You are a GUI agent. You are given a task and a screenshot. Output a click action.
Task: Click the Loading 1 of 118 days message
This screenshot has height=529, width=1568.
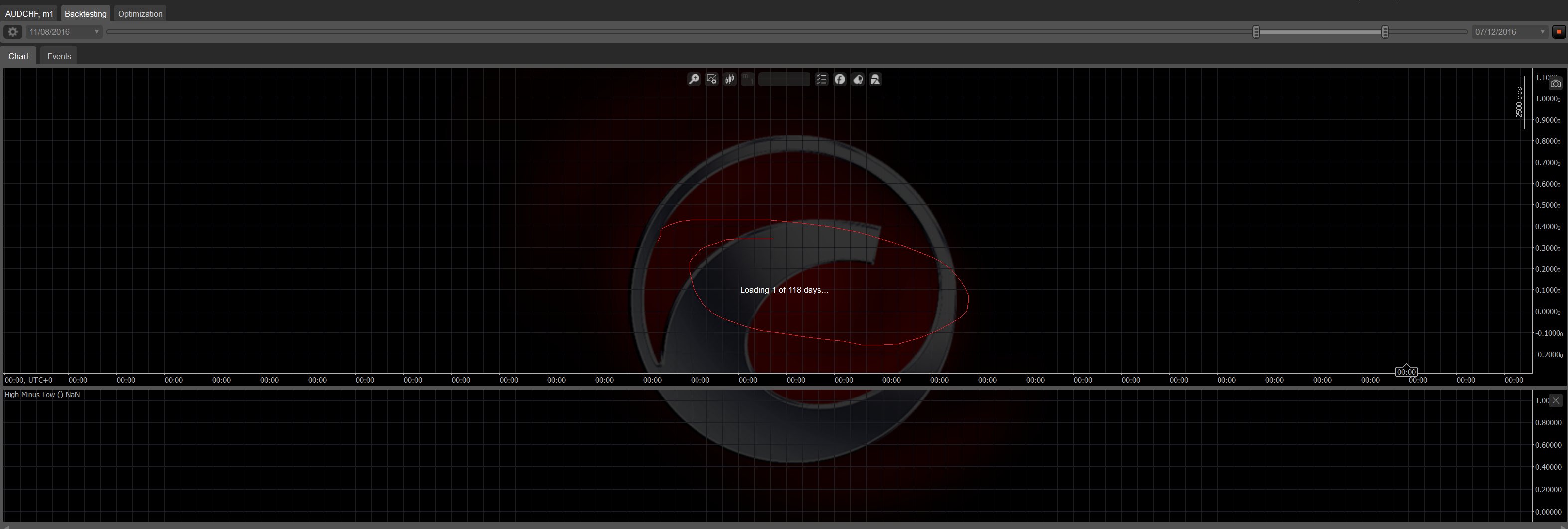tap(784, 290)
